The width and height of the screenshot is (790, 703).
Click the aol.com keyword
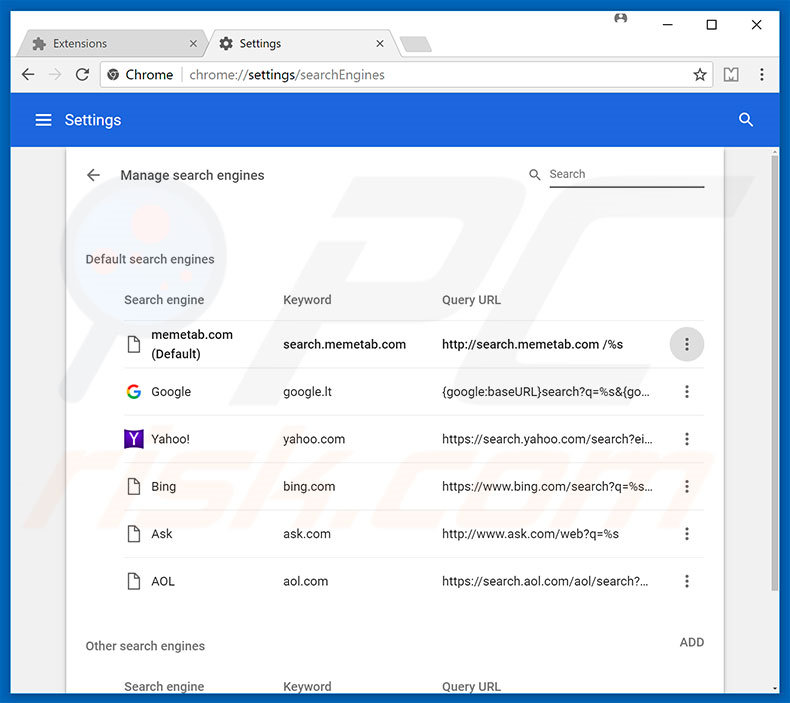click(305, 581)
